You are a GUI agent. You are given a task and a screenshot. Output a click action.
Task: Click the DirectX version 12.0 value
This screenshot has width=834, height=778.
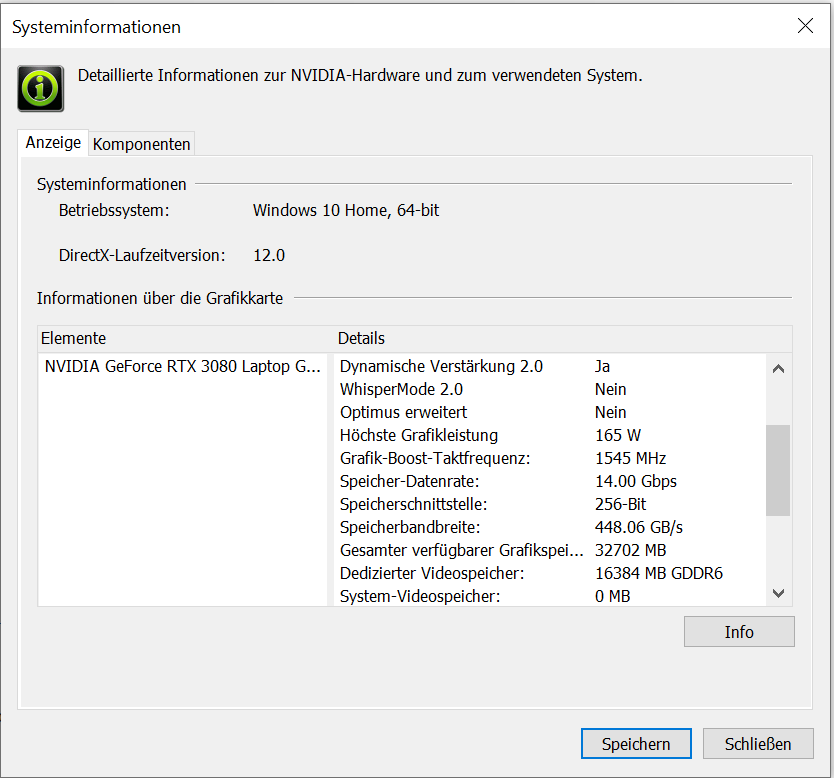[269, 255]
